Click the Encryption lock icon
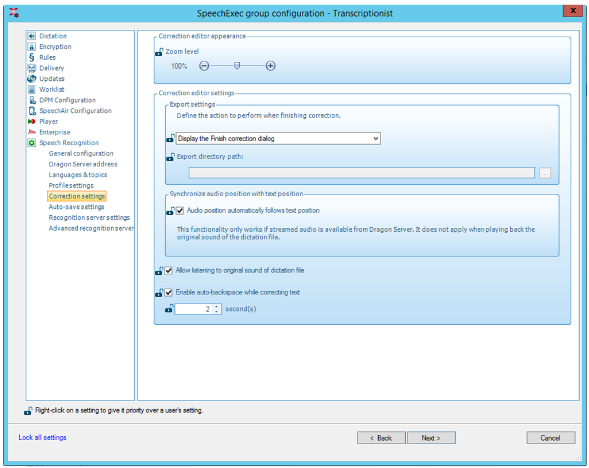 coord(32,47)
